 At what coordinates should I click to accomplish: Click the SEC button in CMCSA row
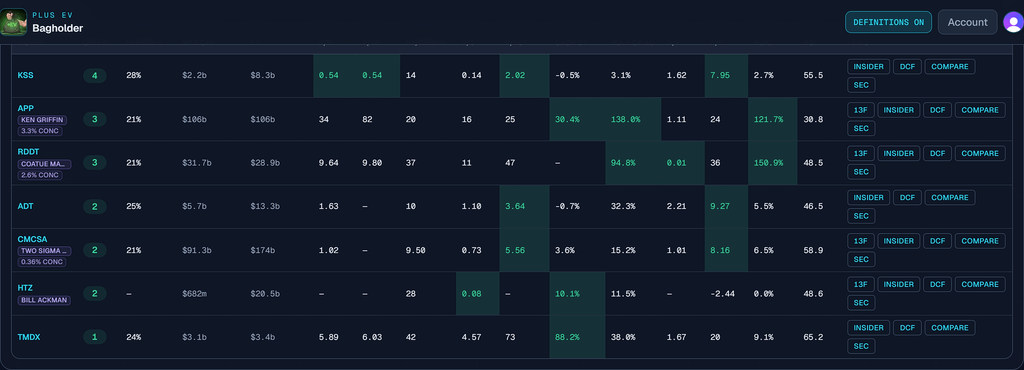pos(861,259)
